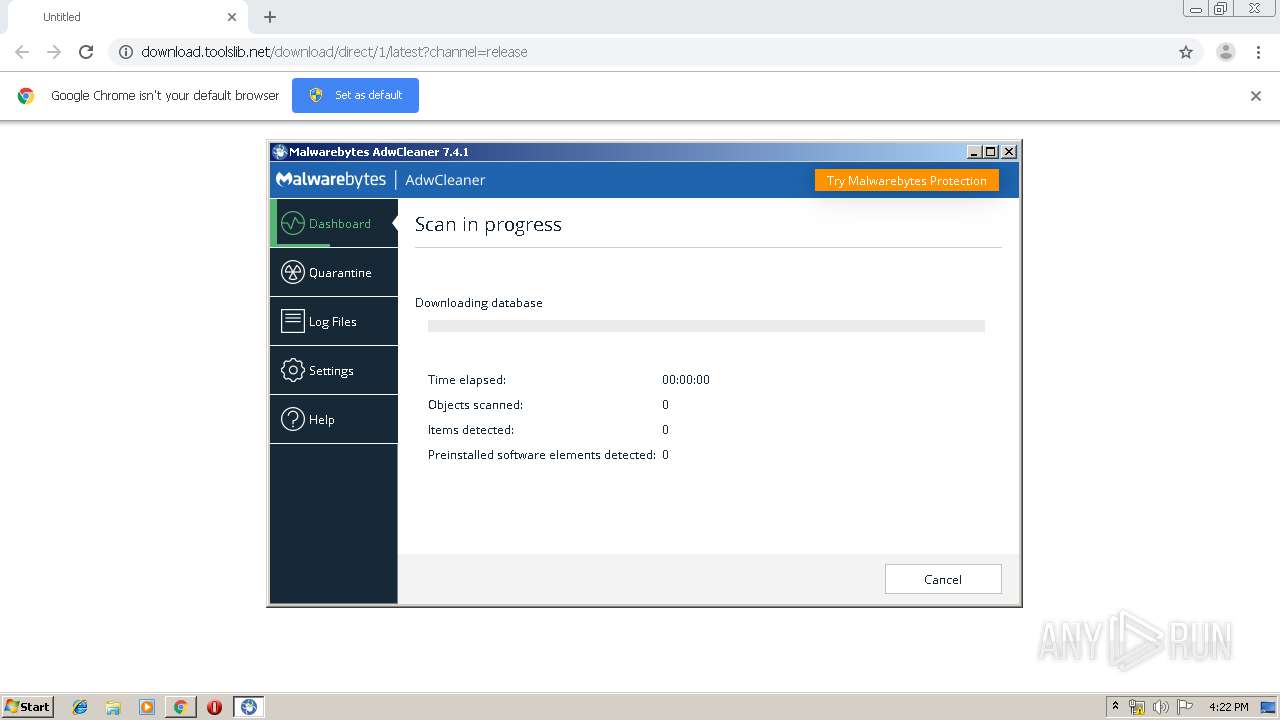The height and width of the screenshot is (720, 1280).
Task: Bookmark this page with star icon
Action: [x=1186, y=52]
